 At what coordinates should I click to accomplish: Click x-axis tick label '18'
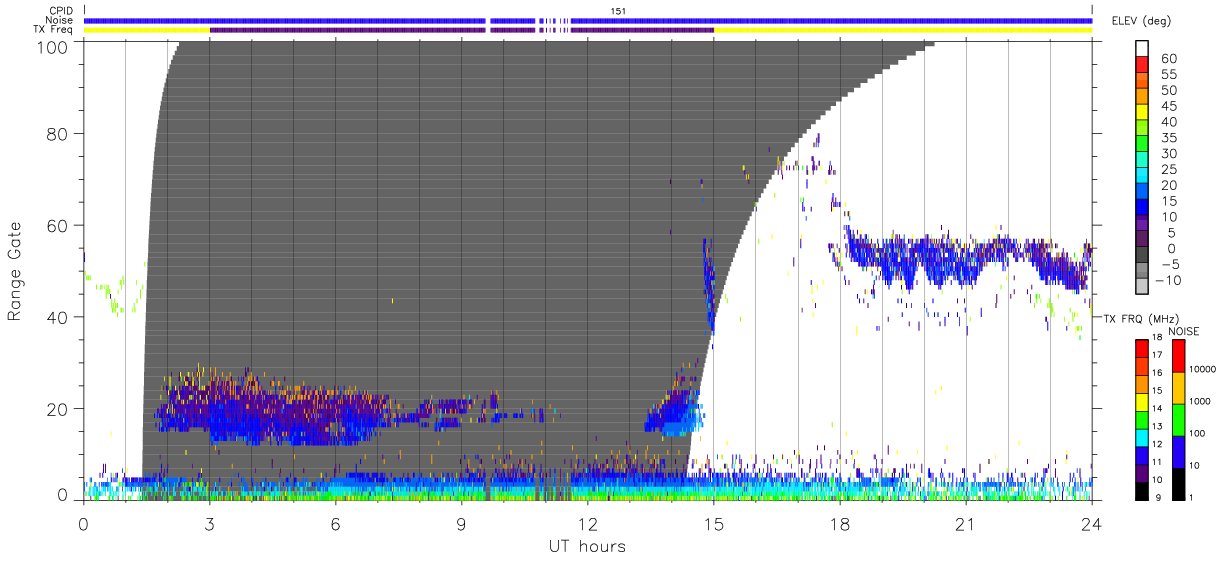click(x=839, y=524)
